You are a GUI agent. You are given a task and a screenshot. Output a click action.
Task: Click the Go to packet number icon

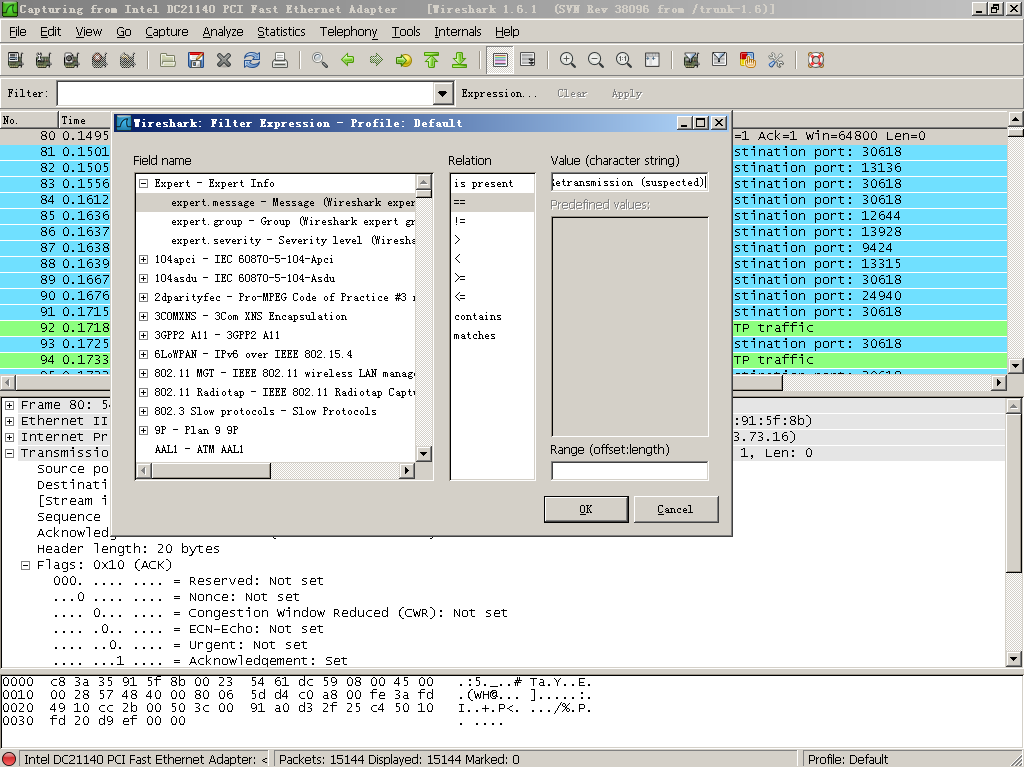pos(404,60)
